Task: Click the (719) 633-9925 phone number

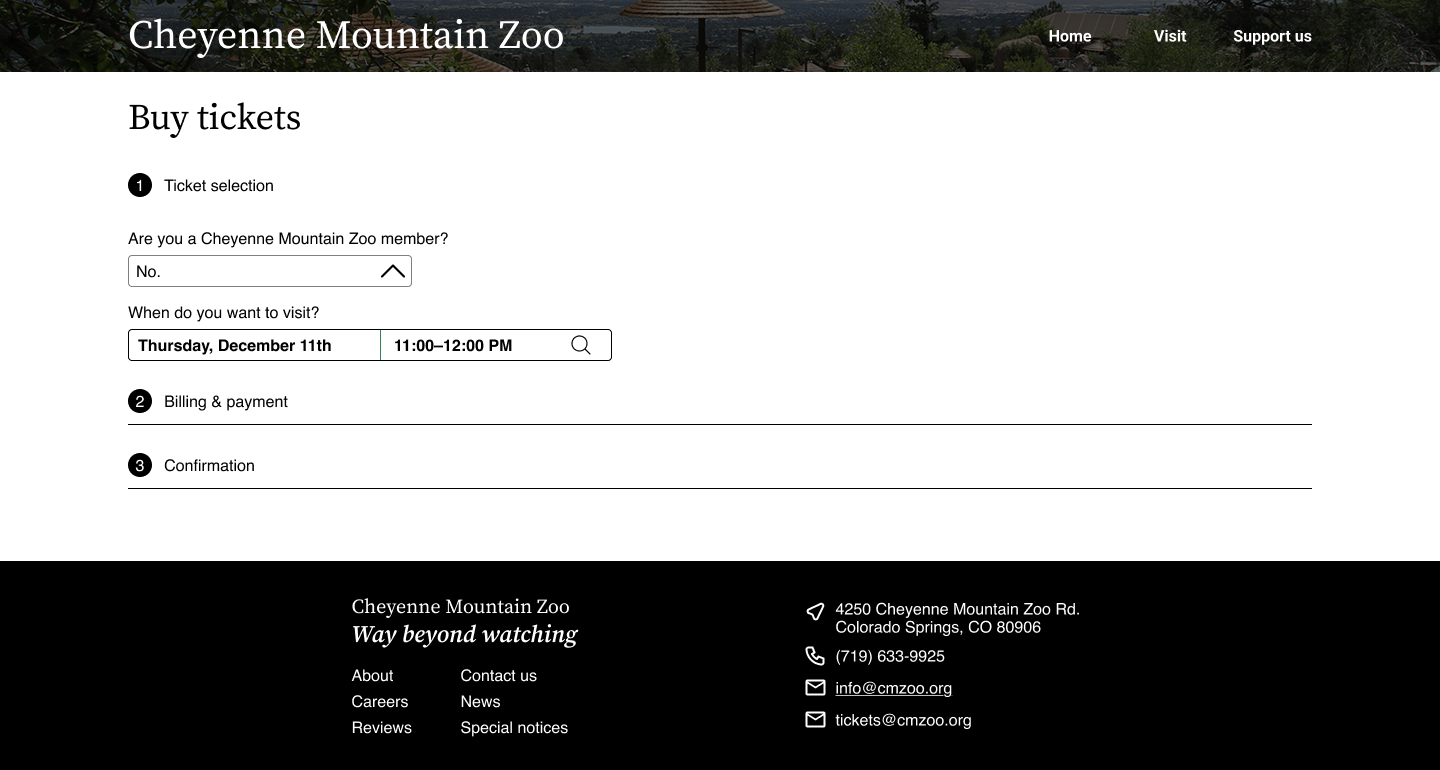Action: tap(890, 656)
